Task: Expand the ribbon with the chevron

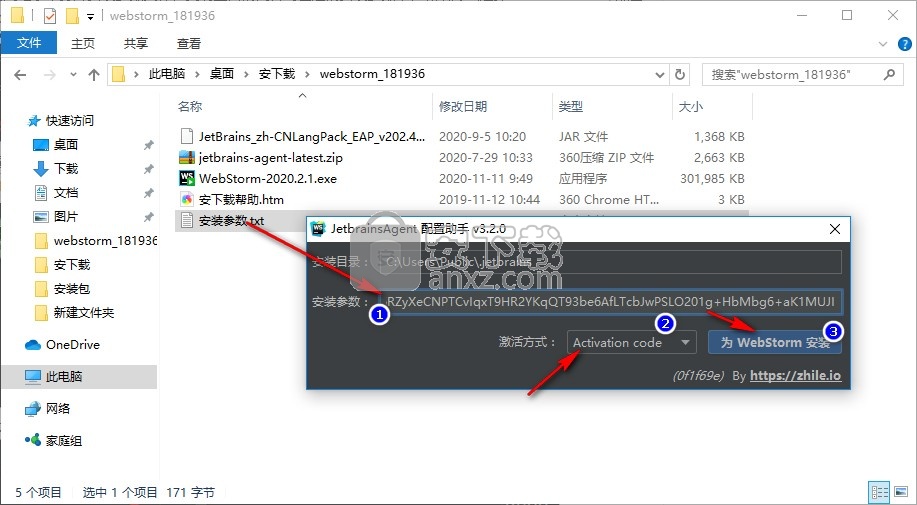Action: coord(883,44)
